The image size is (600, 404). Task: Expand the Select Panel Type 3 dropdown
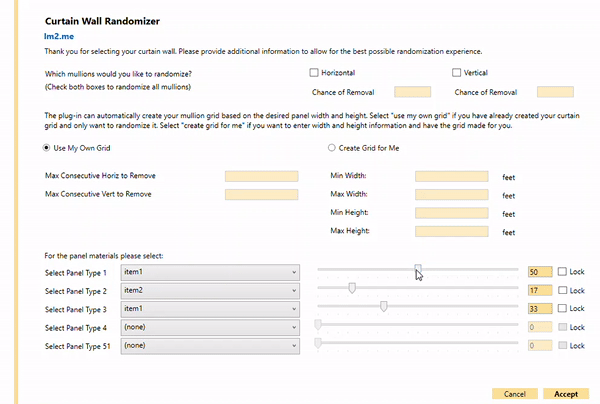[x=210, y=308]
